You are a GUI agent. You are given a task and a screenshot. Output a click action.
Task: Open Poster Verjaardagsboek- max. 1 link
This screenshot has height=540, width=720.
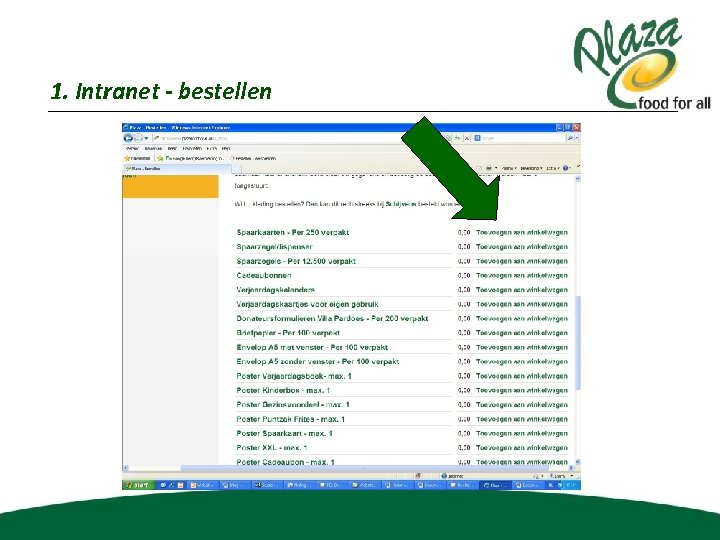pos(294,376)
